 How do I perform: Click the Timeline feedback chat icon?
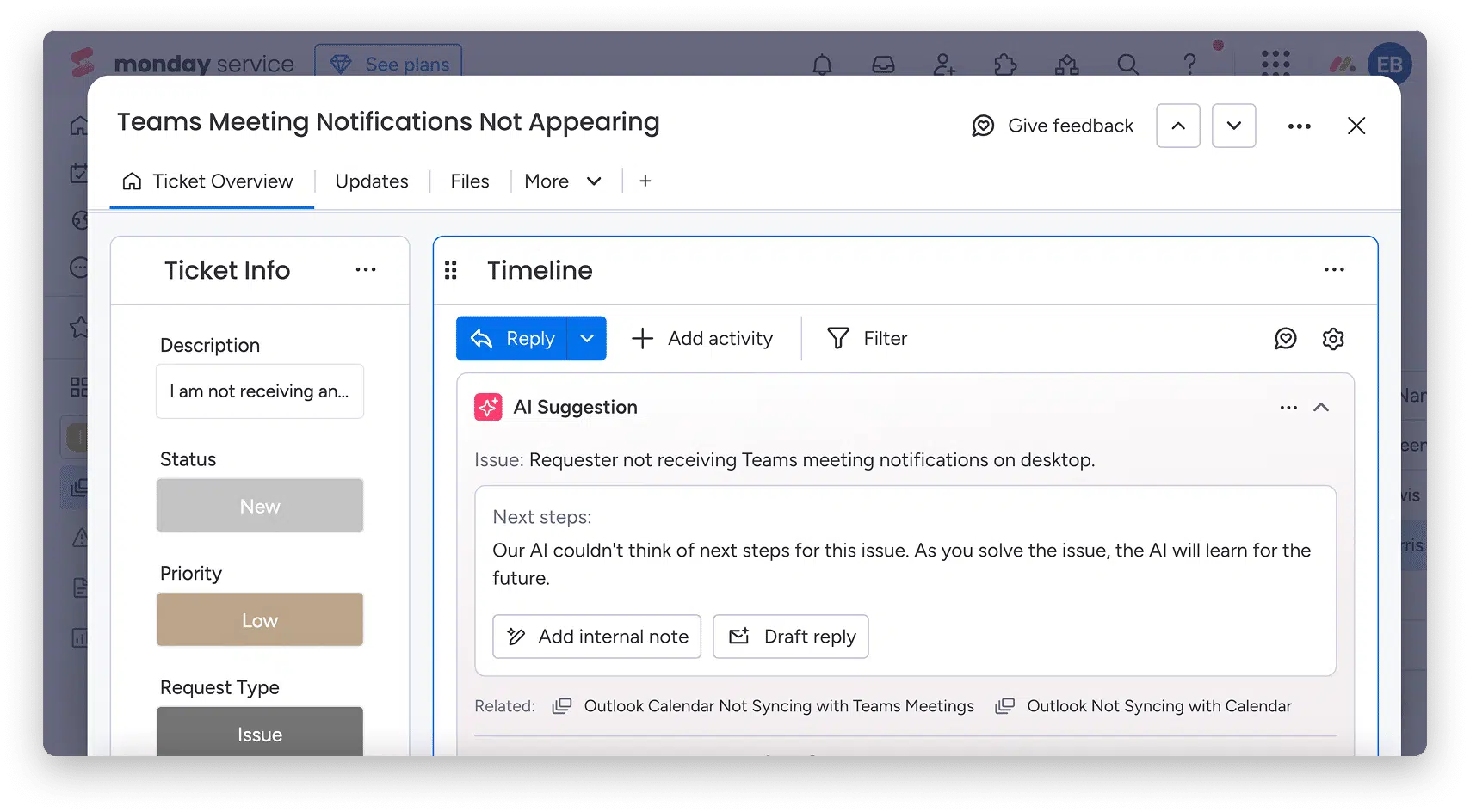(x=1285, y=339)
